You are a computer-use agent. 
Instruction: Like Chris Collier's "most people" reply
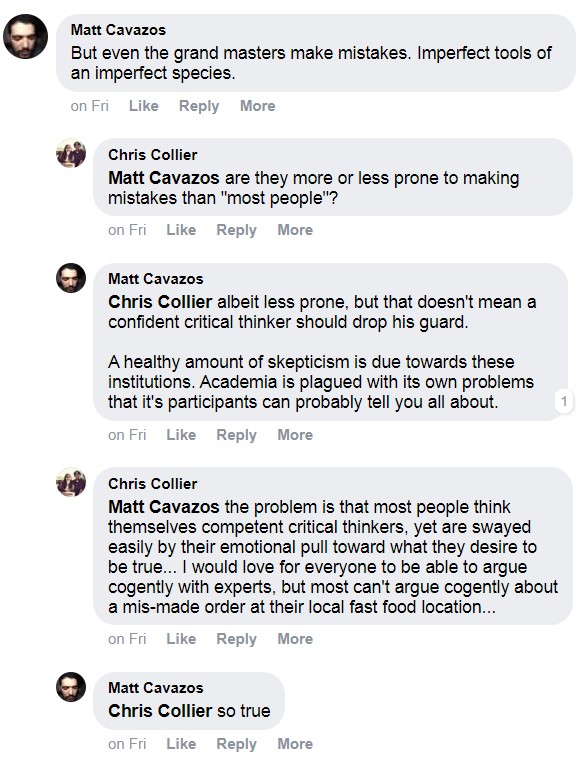(x=181, y=230)
